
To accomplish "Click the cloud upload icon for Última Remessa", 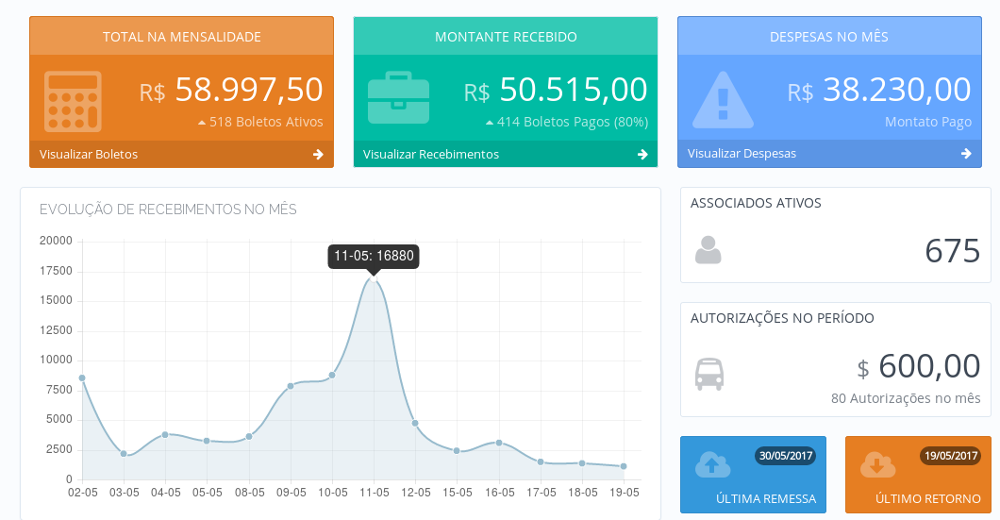I will (x=712, y=465).
